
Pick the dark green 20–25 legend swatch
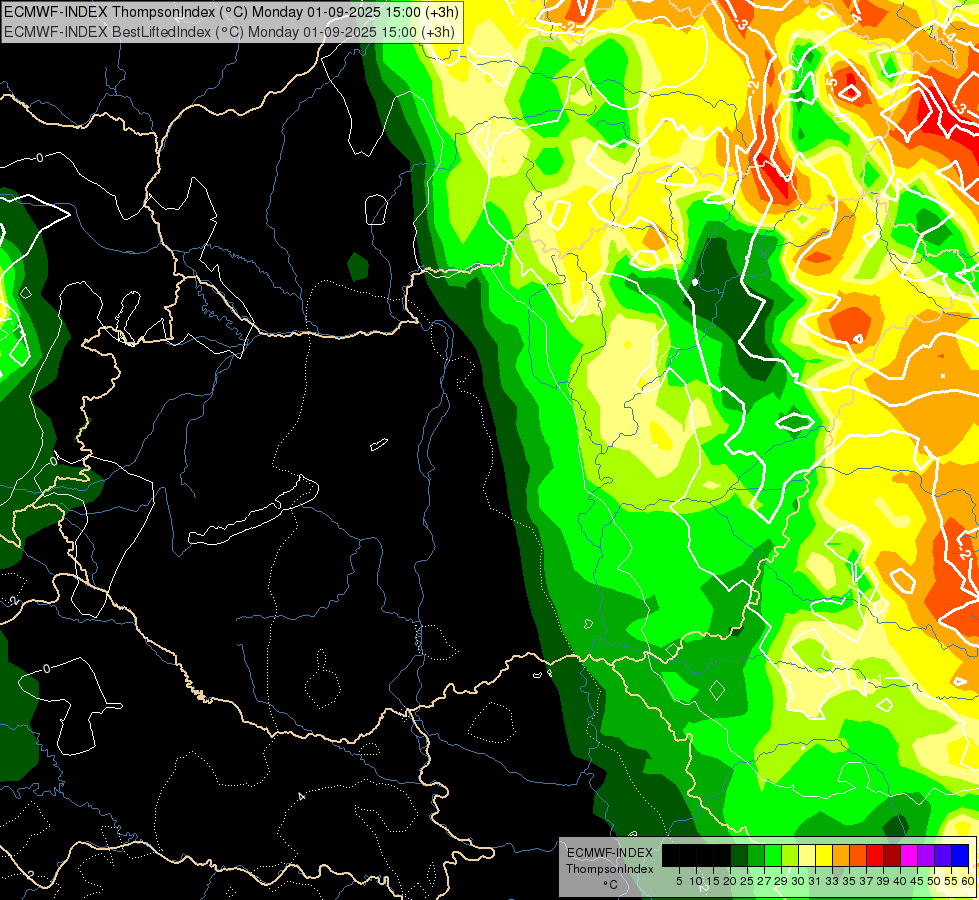point(739,856)
